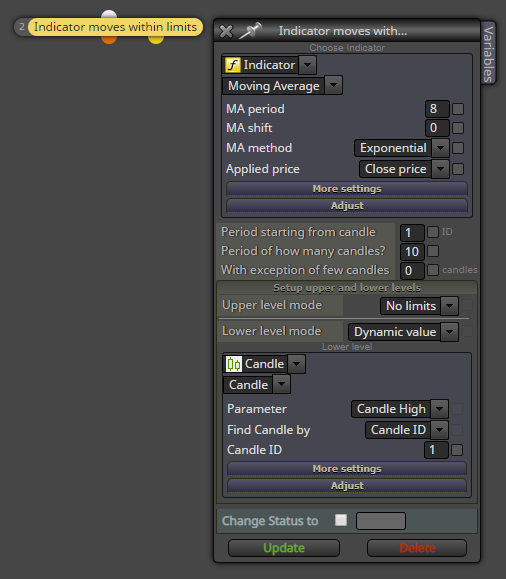Close the Indicator moves within limits panel
The image size is (506, 579).
click(226, 31)
